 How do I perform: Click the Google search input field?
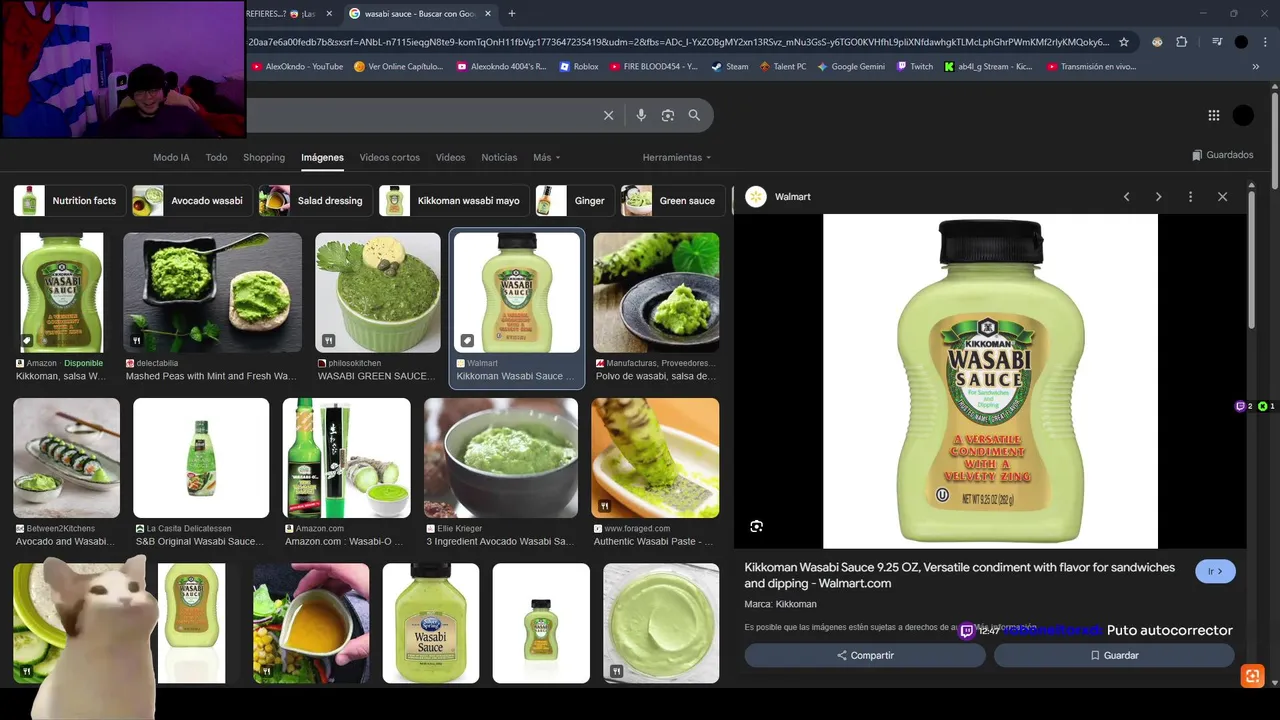[420, 115]
